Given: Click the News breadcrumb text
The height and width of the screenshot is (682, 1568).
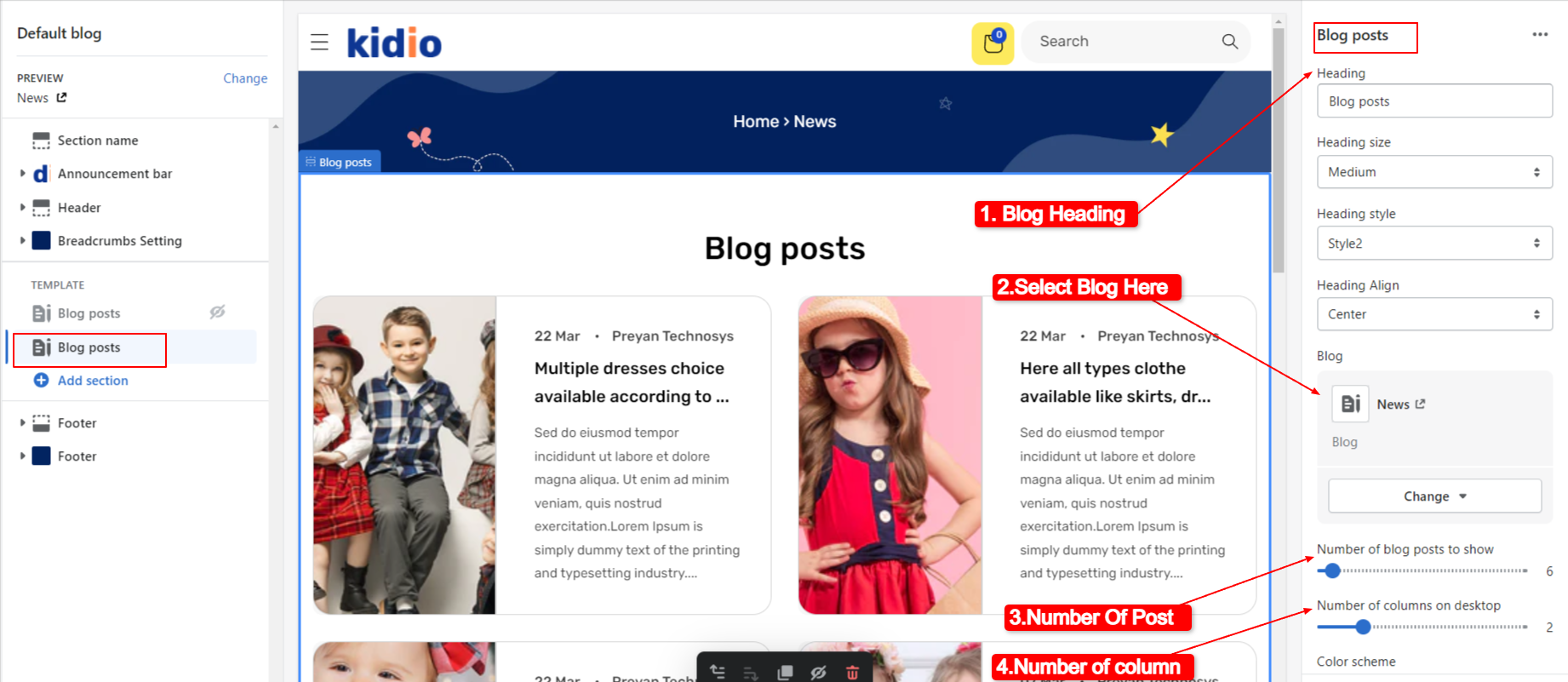Looking at the screenshot, I should coord(815,122).
